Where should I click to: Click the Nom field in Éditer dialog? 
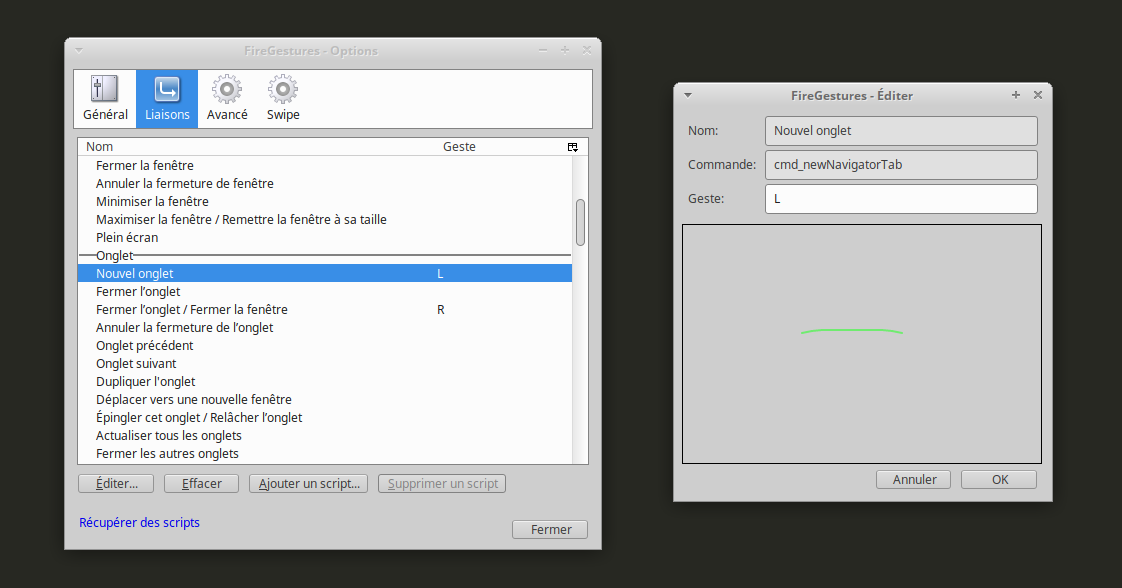(901, 131)
